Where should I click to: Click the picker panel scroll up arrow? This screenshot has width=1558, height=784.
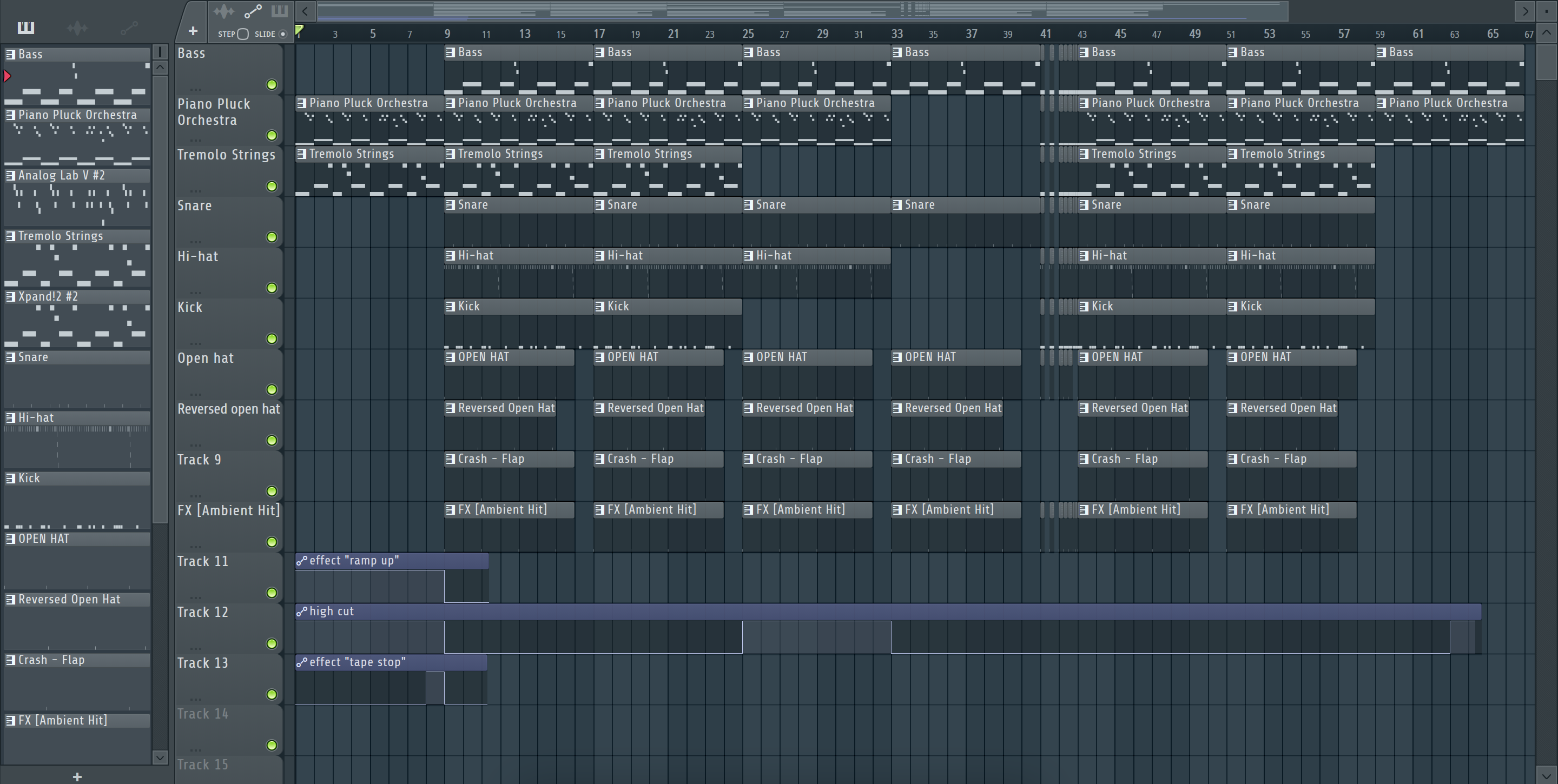click(160, 68)
